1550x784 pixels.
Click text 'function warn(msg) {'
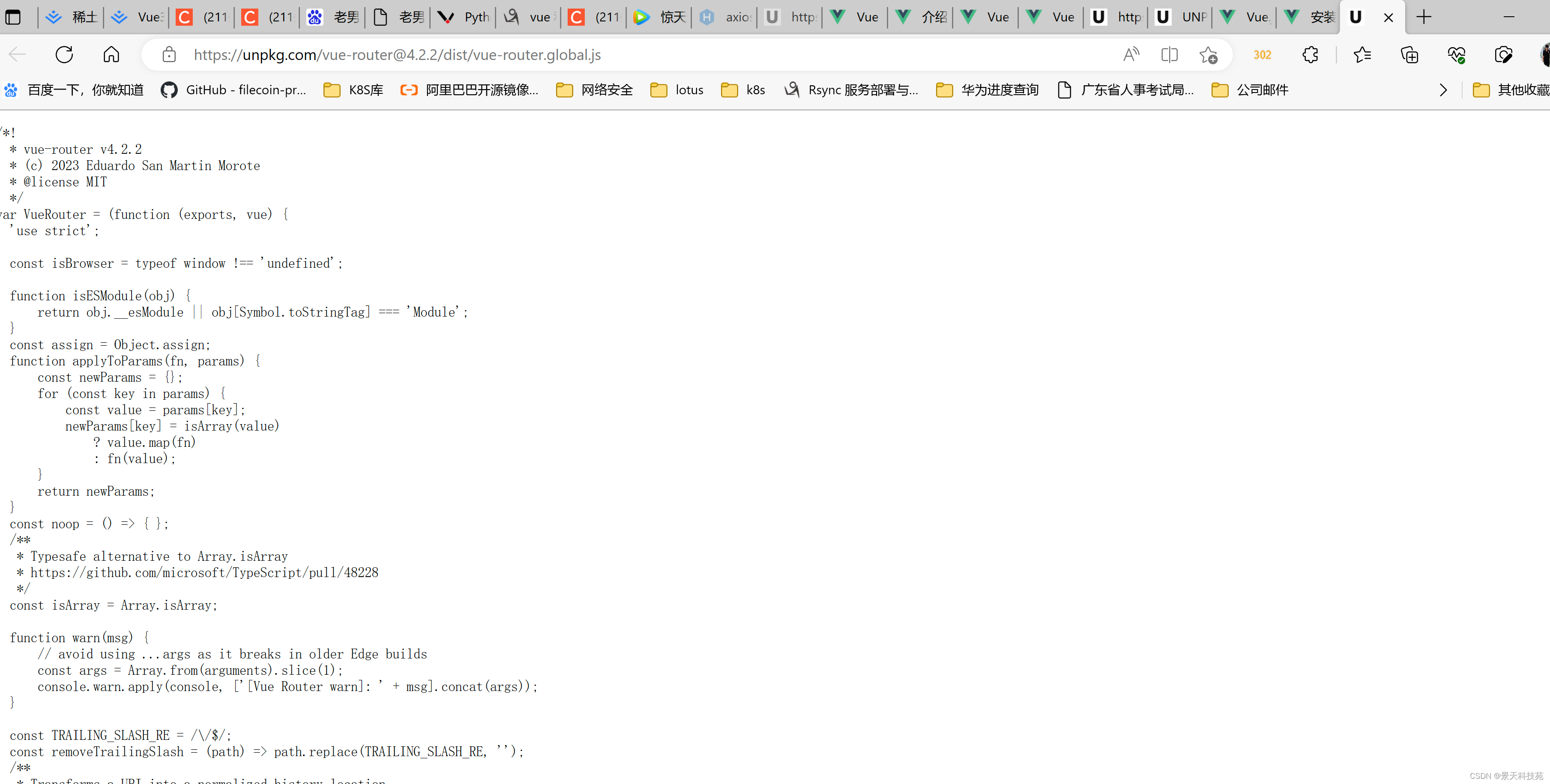79,638
